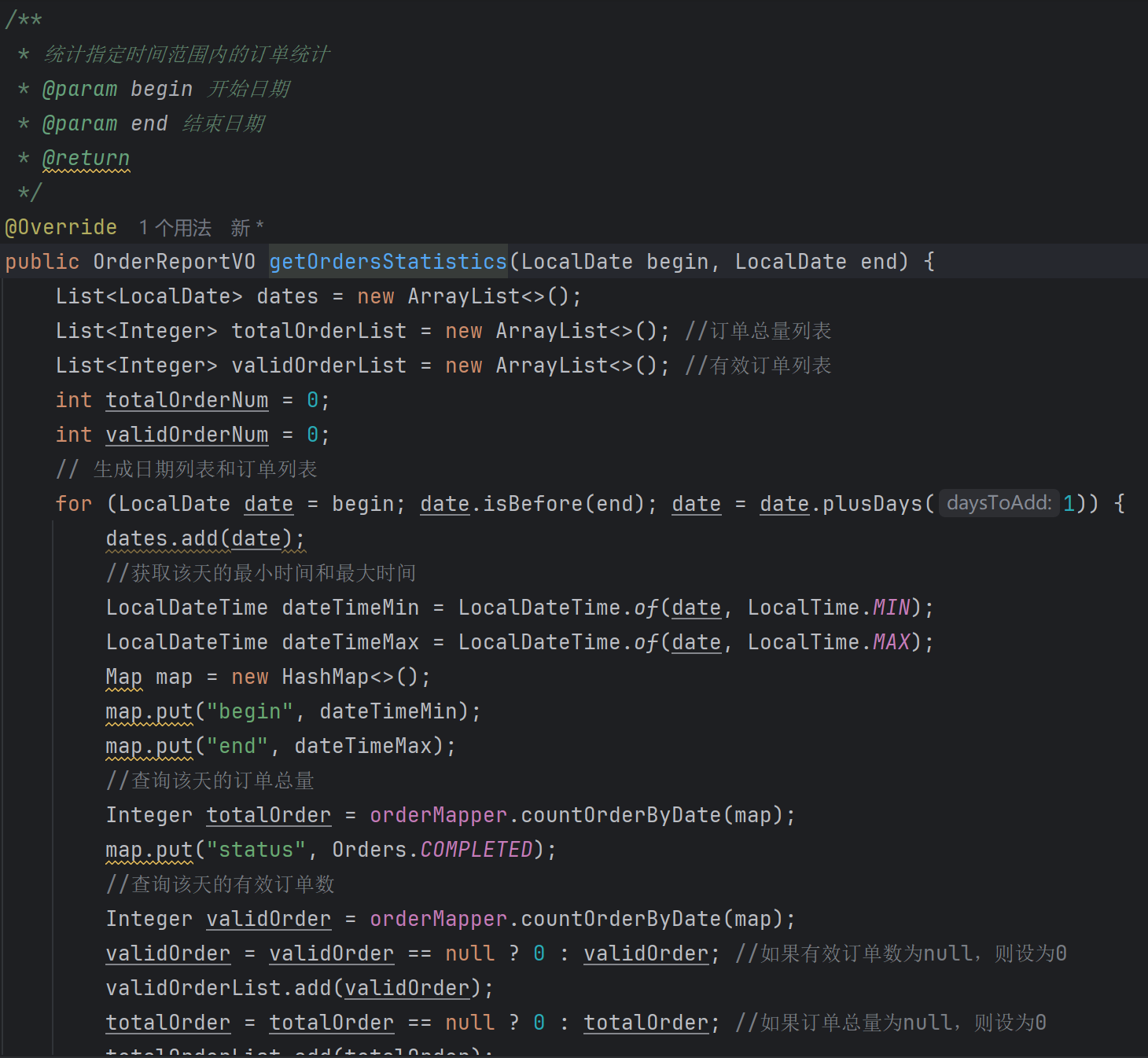Click the totalOrderList variable declaration
The width and height of the screenshot is (1148, 1058).
tap(319, 331)
